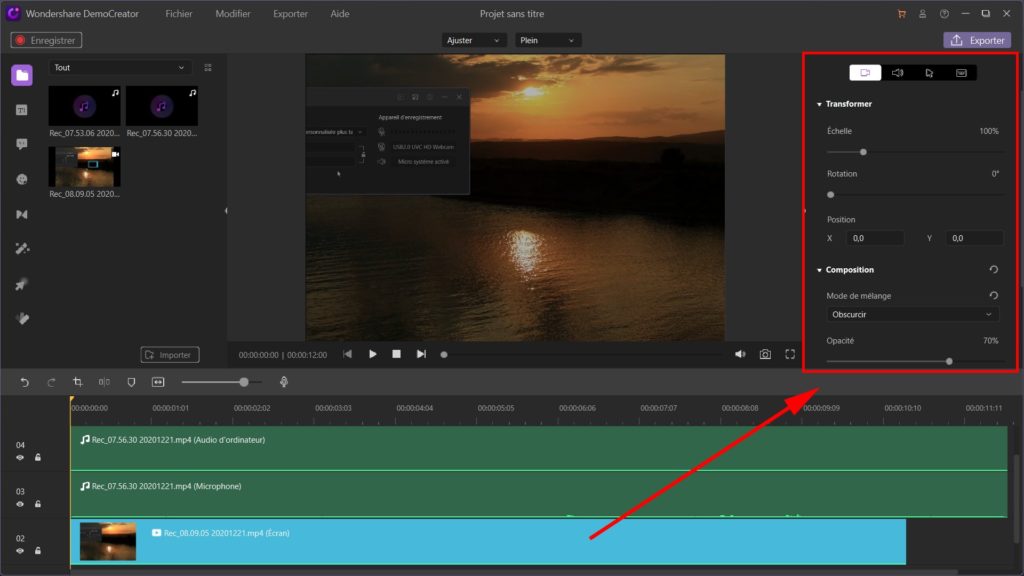This screenshot has width=1024, height=576.
Task: Open the captions sidebar icon
Action: click(22, 110)
